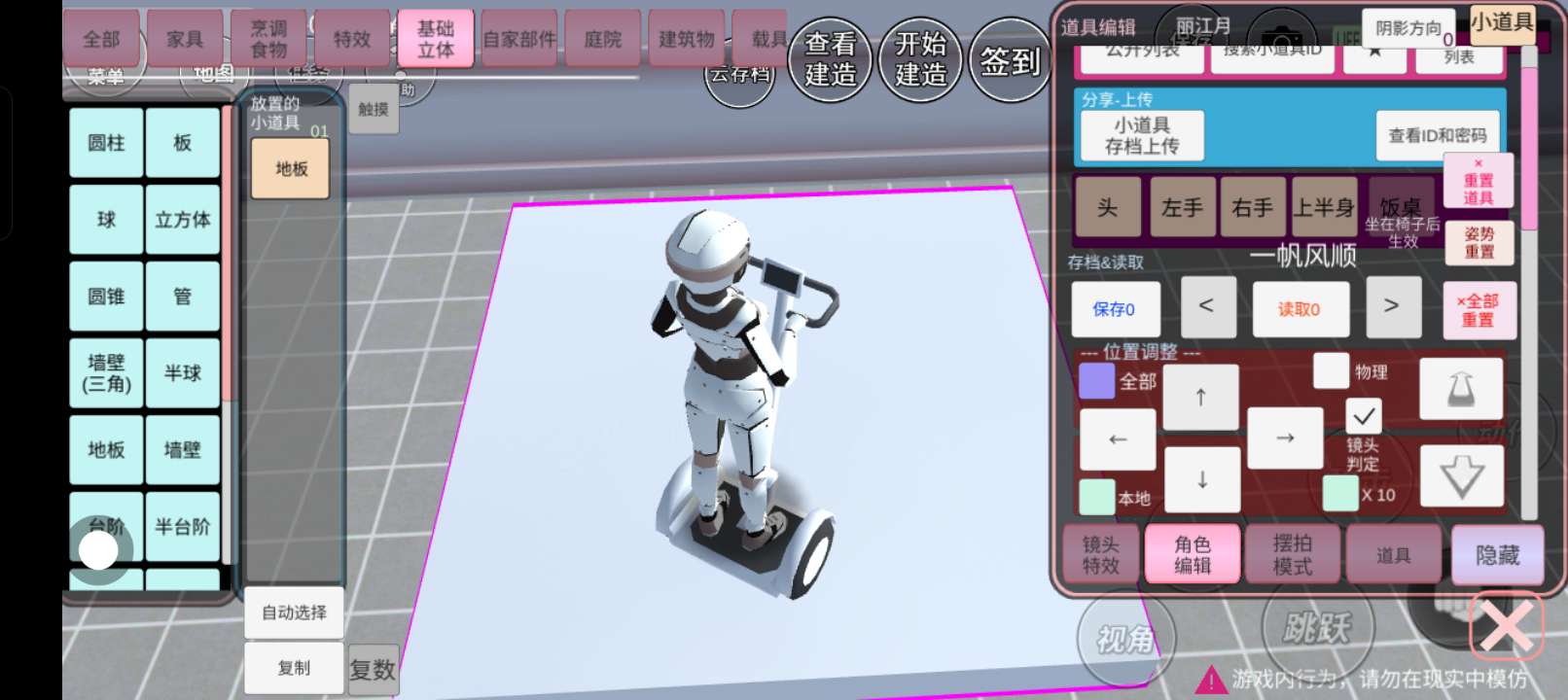
Task: Tap the 复制 copy button
Action: [x=294, y=668]
